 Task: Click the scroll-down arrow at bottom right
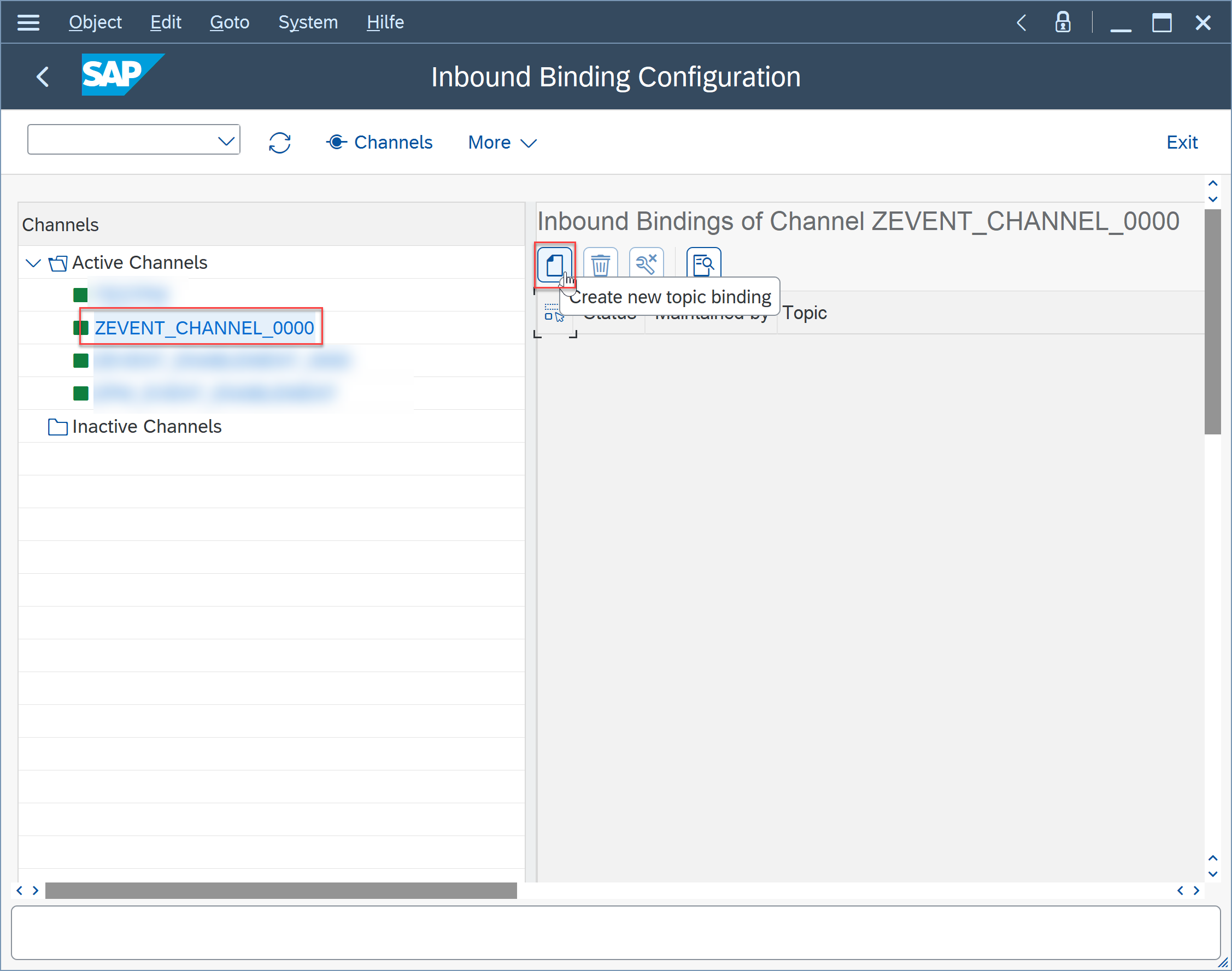tap(1212, 874)
